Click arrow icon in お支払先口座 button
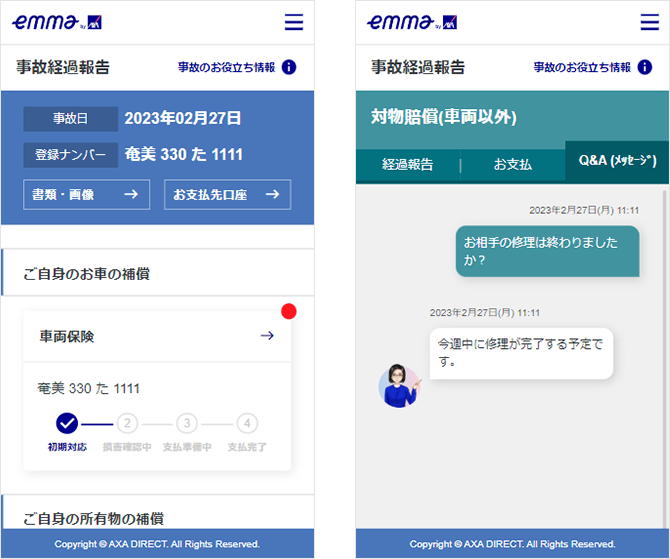Screen dimensions: 670x559 pos(273,194)
